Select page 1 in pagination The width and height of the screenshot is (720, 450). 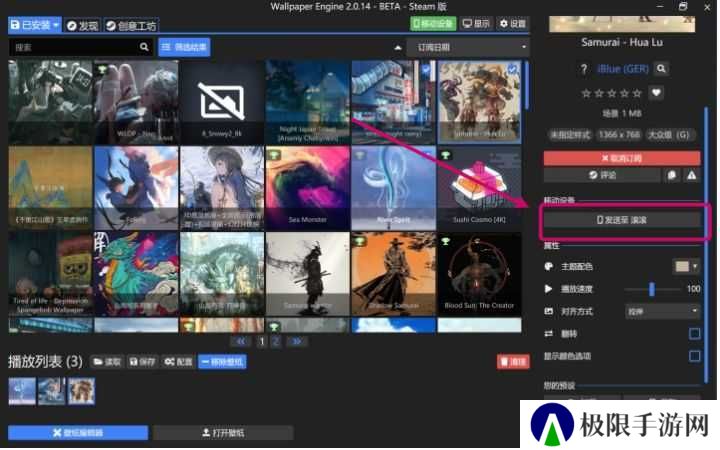(262, 341)
